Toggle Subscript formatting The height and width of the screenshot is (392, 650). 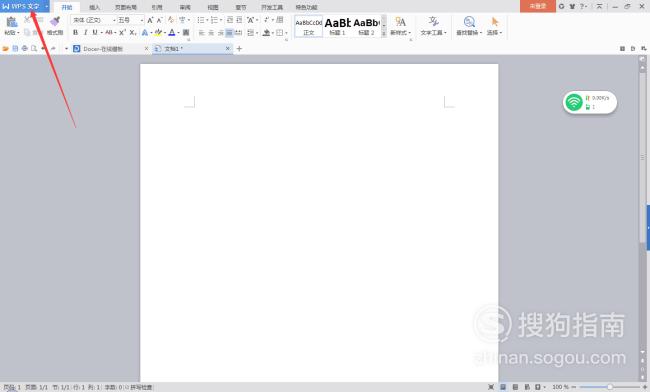(x=133, y=32)
